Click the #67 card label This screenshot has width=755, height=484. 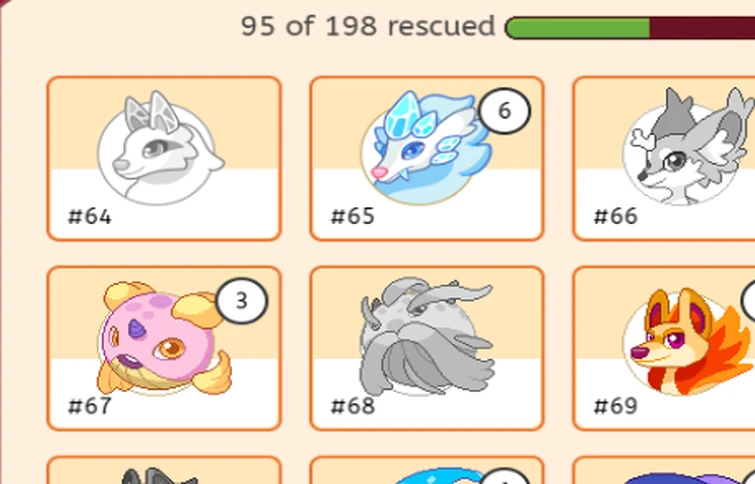click(x=90, y=406)
